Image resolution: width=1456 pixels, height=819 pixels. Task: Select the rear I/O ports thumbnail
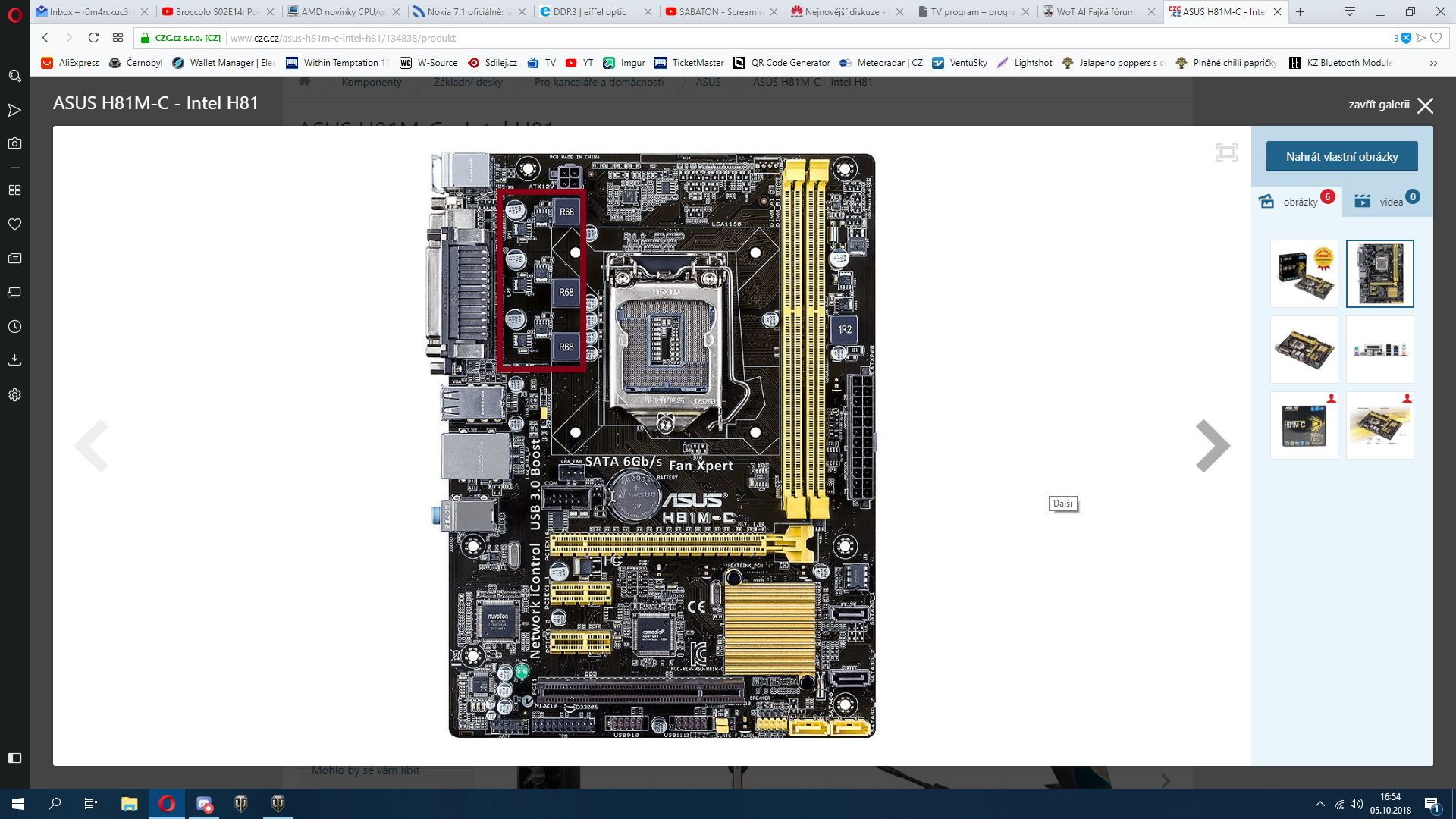click(x=1379, y=350)
